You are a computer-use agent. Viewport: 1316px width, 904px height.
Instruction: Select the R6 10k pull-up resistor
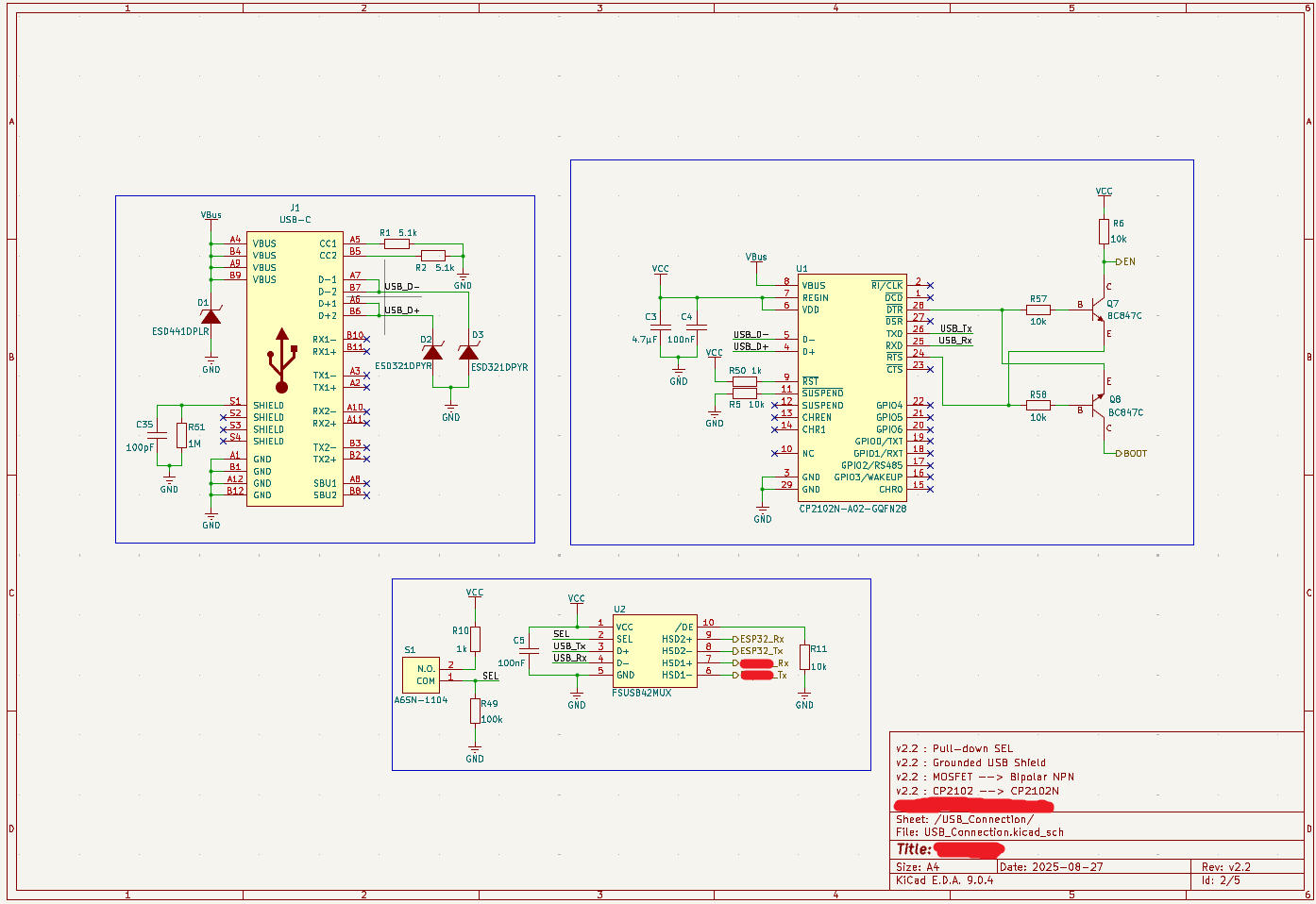[1104, 231]
